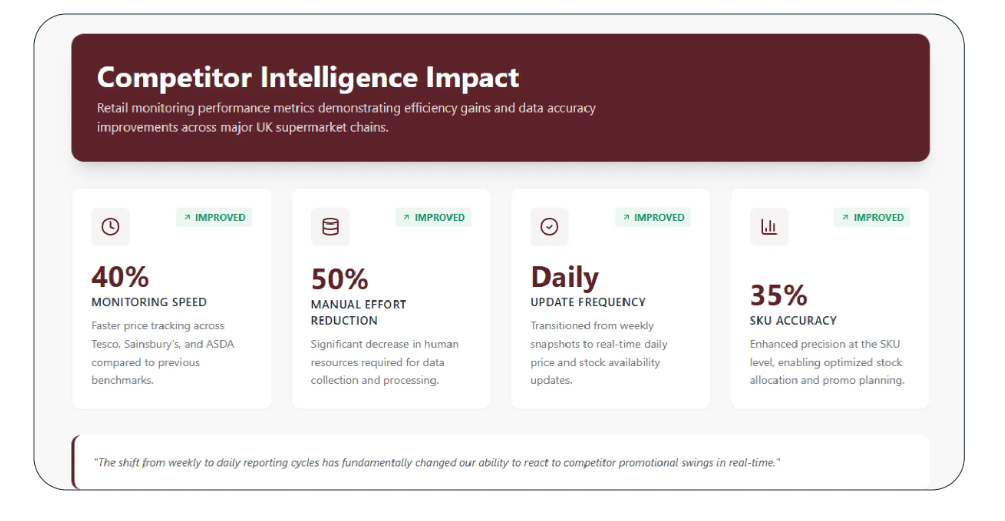
Task: Select the MANUAL EFFORT REDUCTION label
Action: click(358, 312)
